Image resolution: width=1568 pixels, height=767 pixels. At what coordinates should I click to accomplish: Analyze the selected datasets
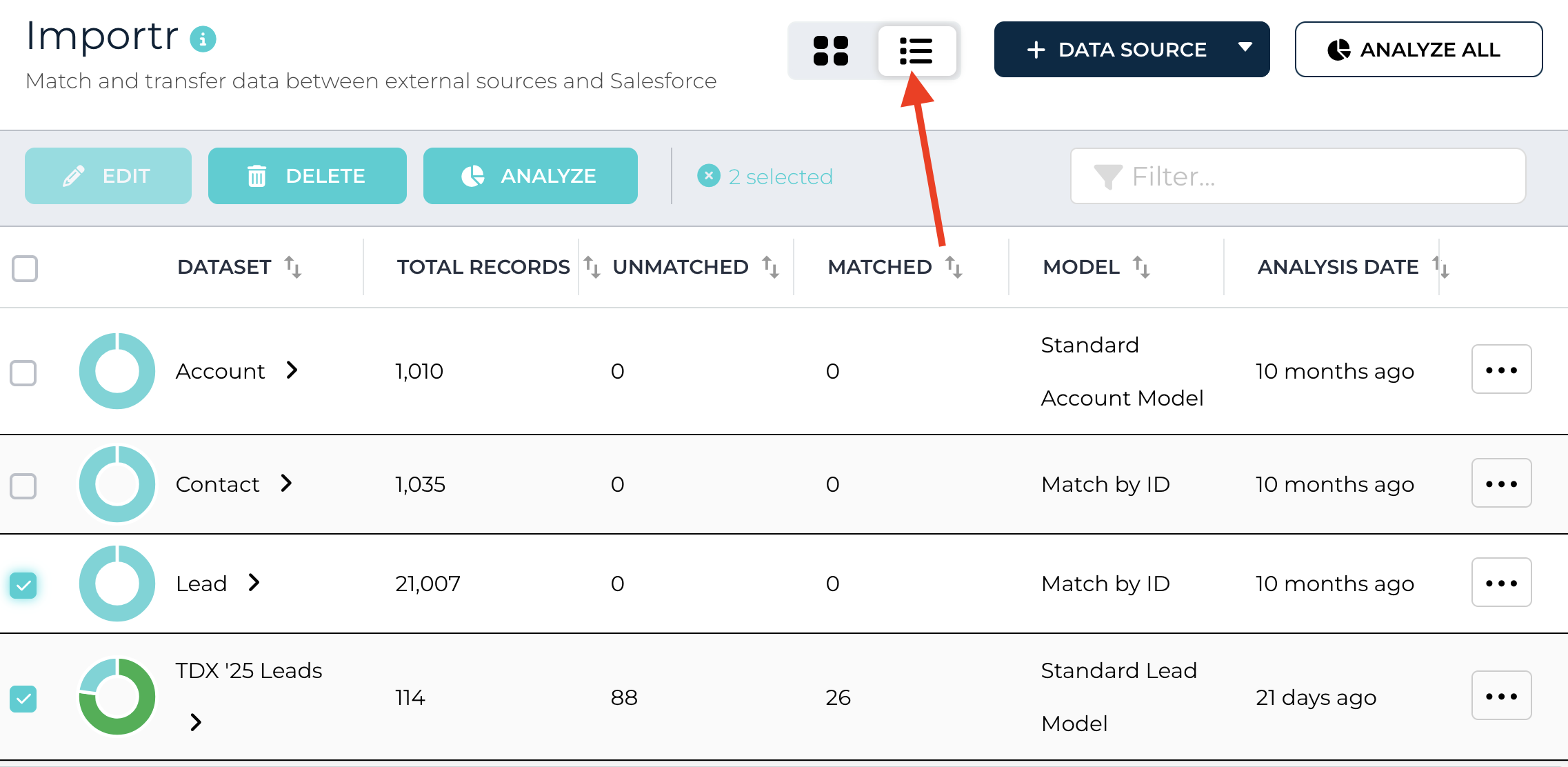530,176
